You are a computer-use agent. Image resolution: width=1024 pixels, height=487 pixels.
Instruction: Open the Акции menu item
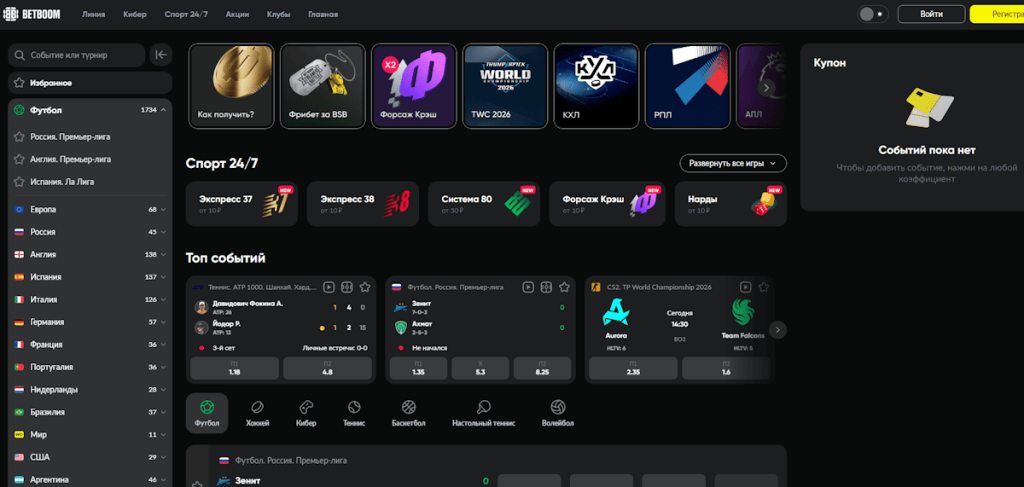pyautogui.click(x=237, y=14)
